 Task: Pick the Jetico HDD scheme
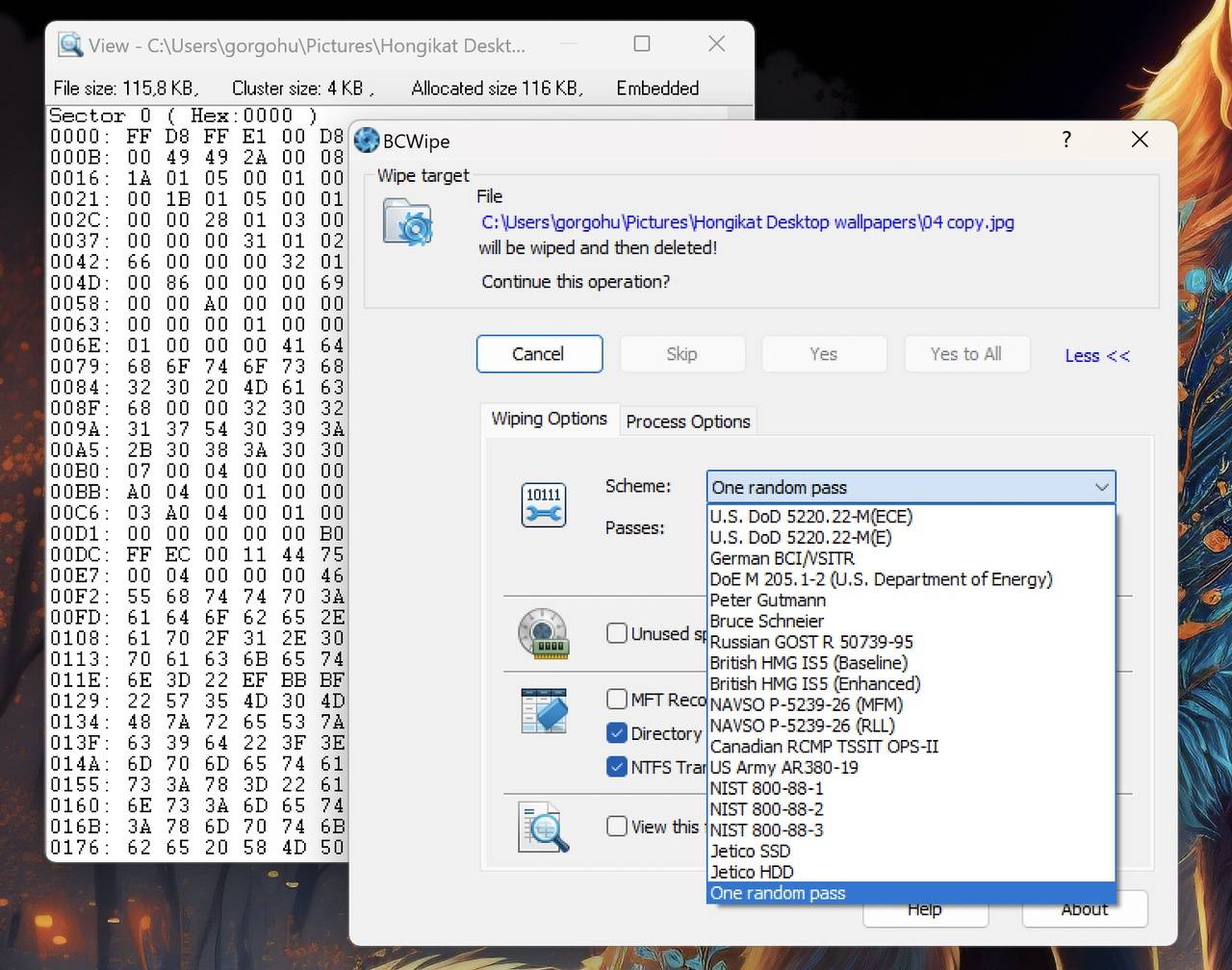point(911,872)
